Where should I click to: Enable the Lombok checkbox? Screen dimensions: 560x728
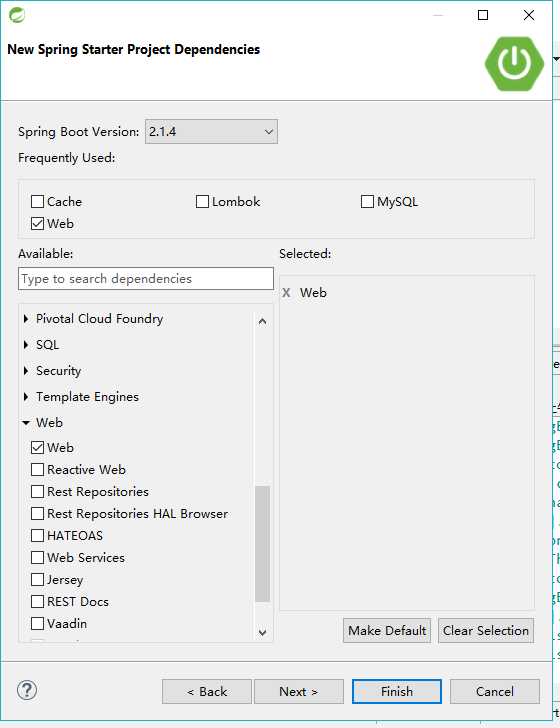pos(202,202)
